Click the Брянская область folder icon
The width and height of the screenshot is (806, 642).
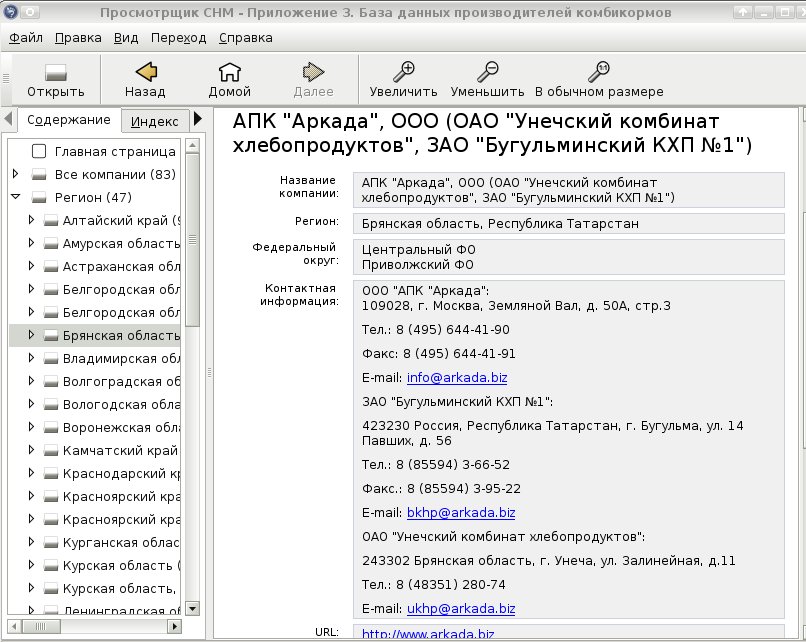point(50,336)
